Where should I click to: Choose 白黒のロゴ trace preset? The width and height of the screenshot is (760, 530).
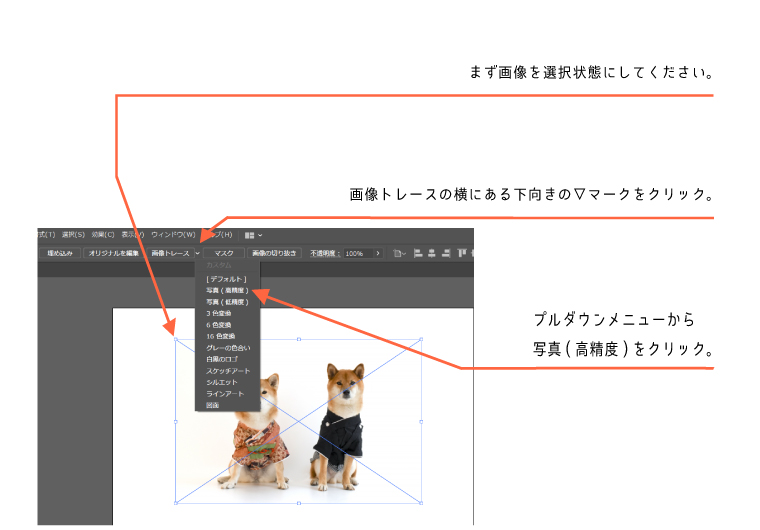pyautogui.click(x=227, y=359)
